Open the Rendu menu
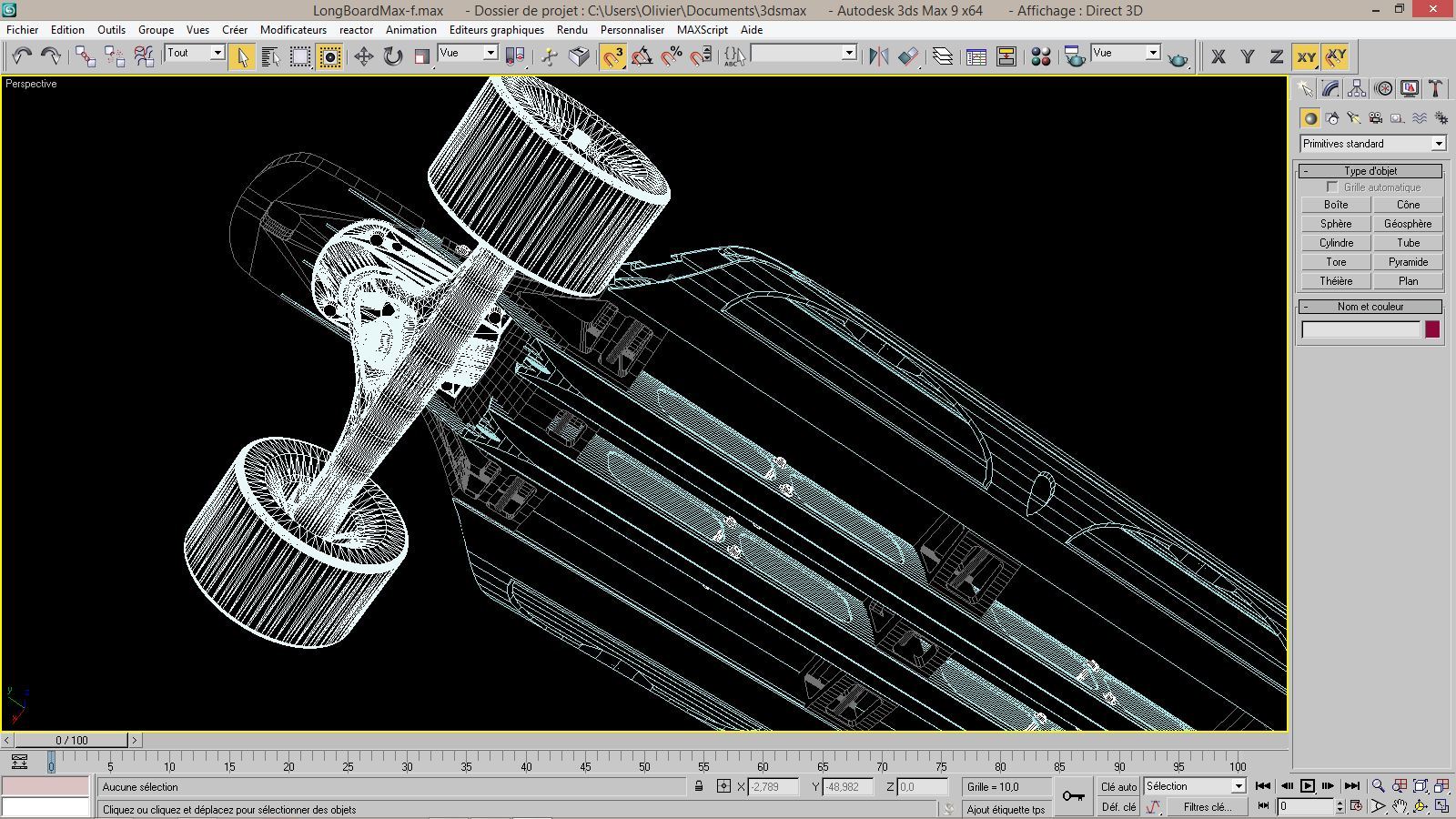This screenshot has width=1456, height=819. 572,29
